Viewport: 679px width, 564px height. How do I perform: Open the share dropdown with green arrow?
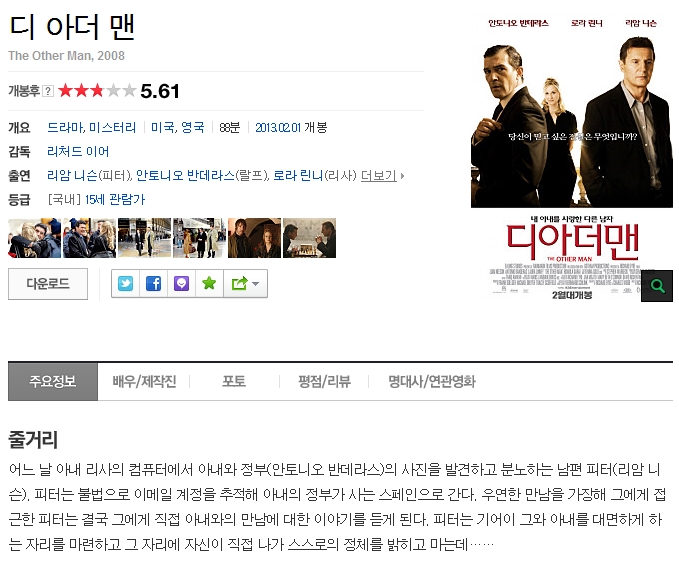coord(245,284)
